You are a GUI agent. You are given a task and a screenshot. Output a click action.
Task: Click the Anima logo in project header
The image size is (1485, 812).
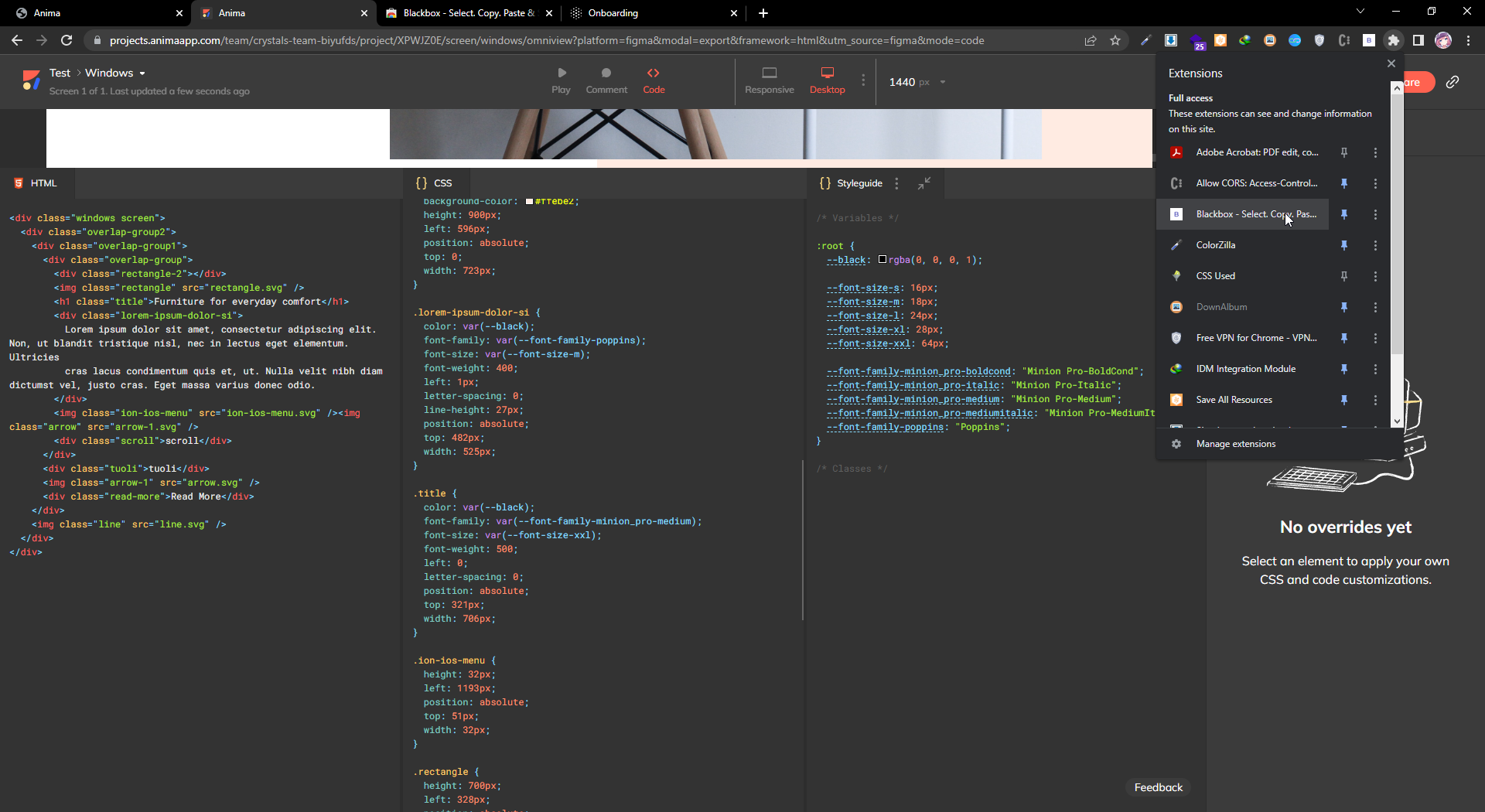coord(31,80)
